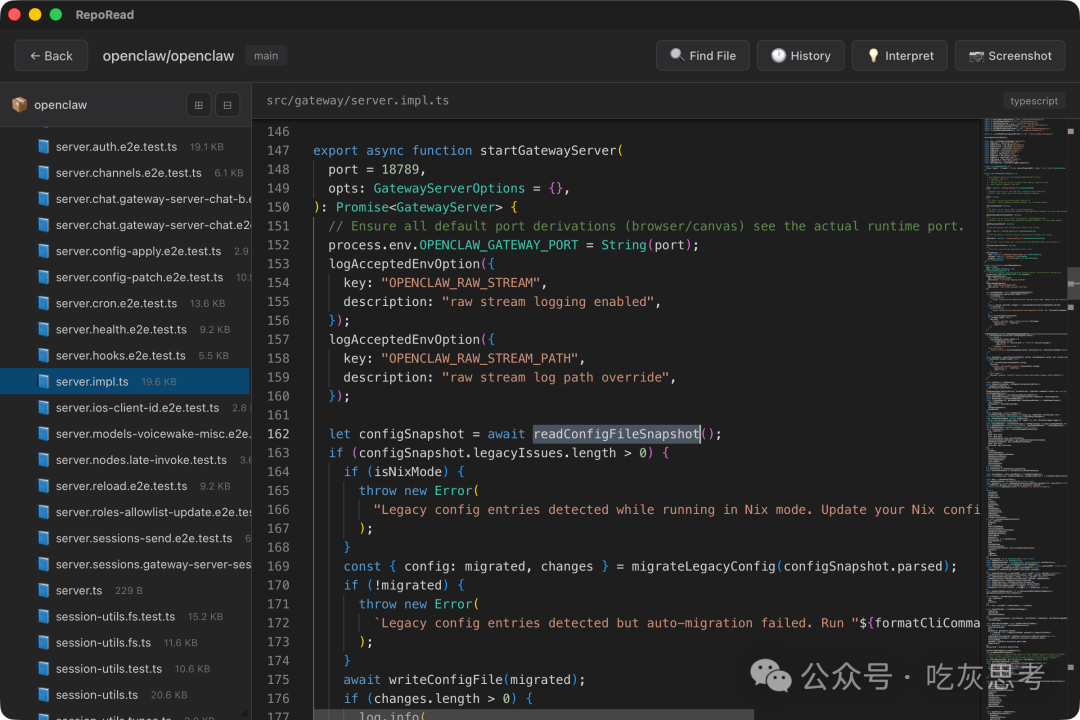Click the GatewayServerOptions type name

[449, 188]
